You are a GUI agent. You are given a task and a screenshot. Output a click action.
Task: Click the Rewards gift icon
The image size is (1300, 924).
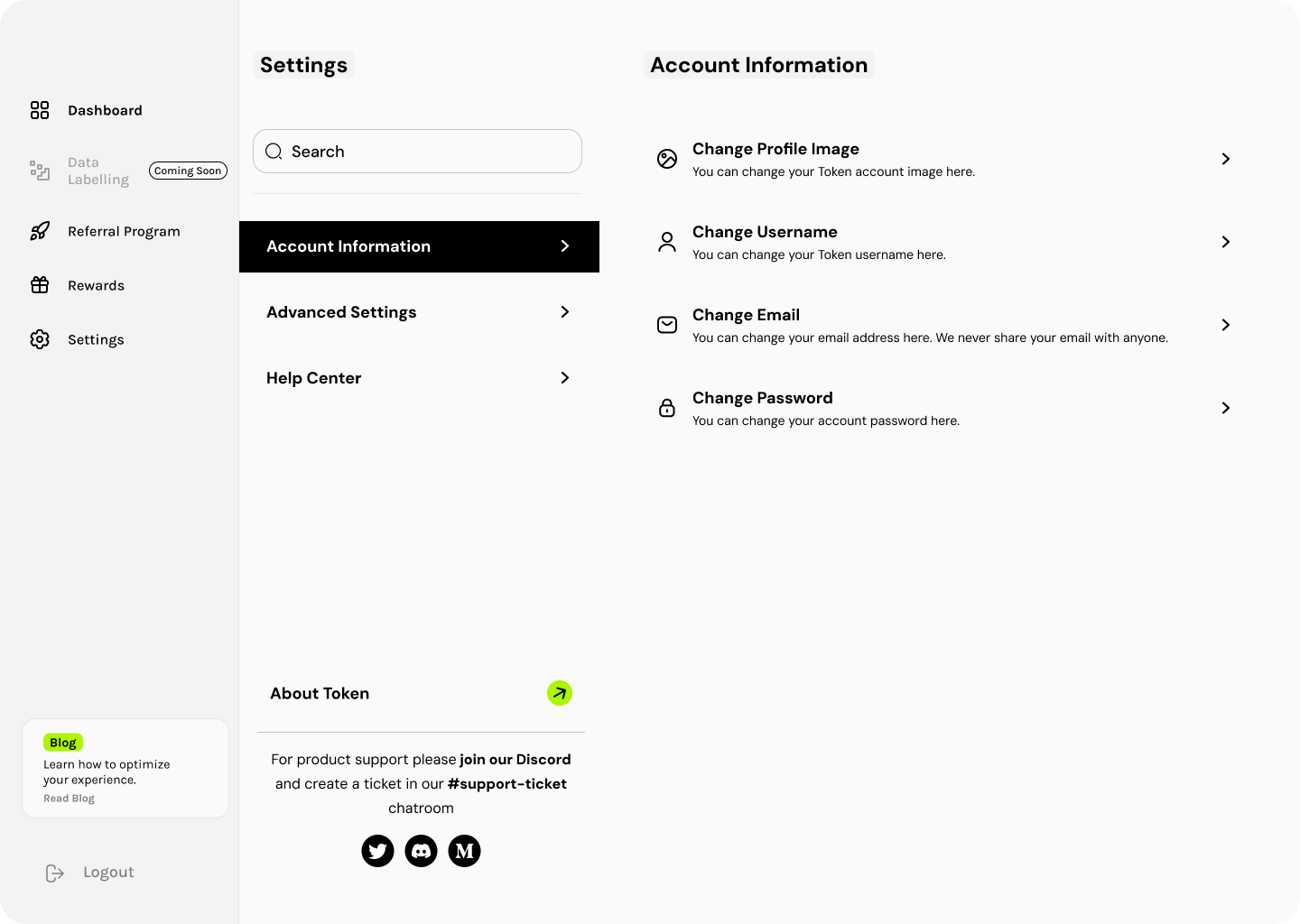click(39, 285)
